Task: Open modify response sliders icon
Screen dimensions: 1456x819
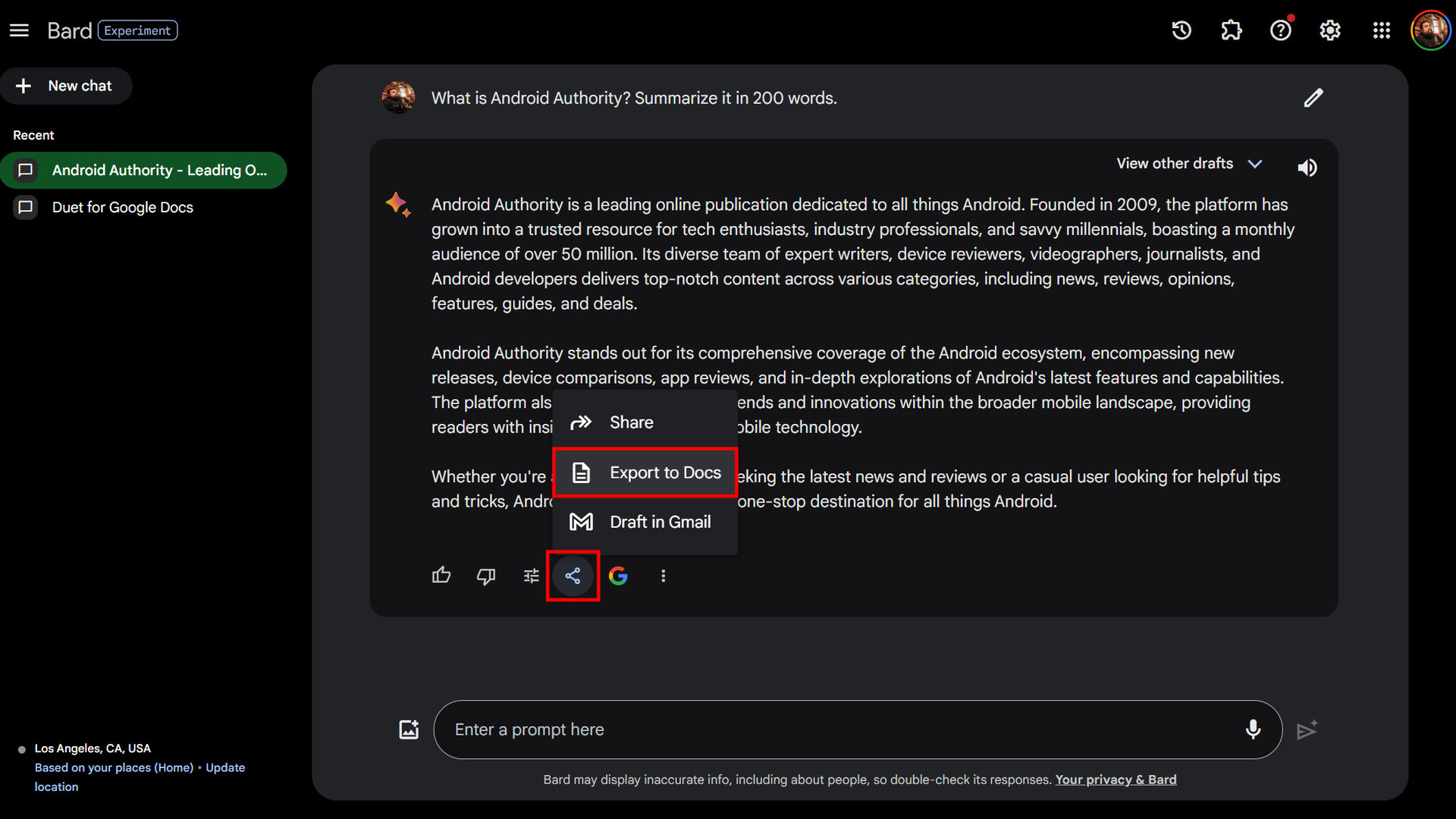Action: click(x=531, y=576)
